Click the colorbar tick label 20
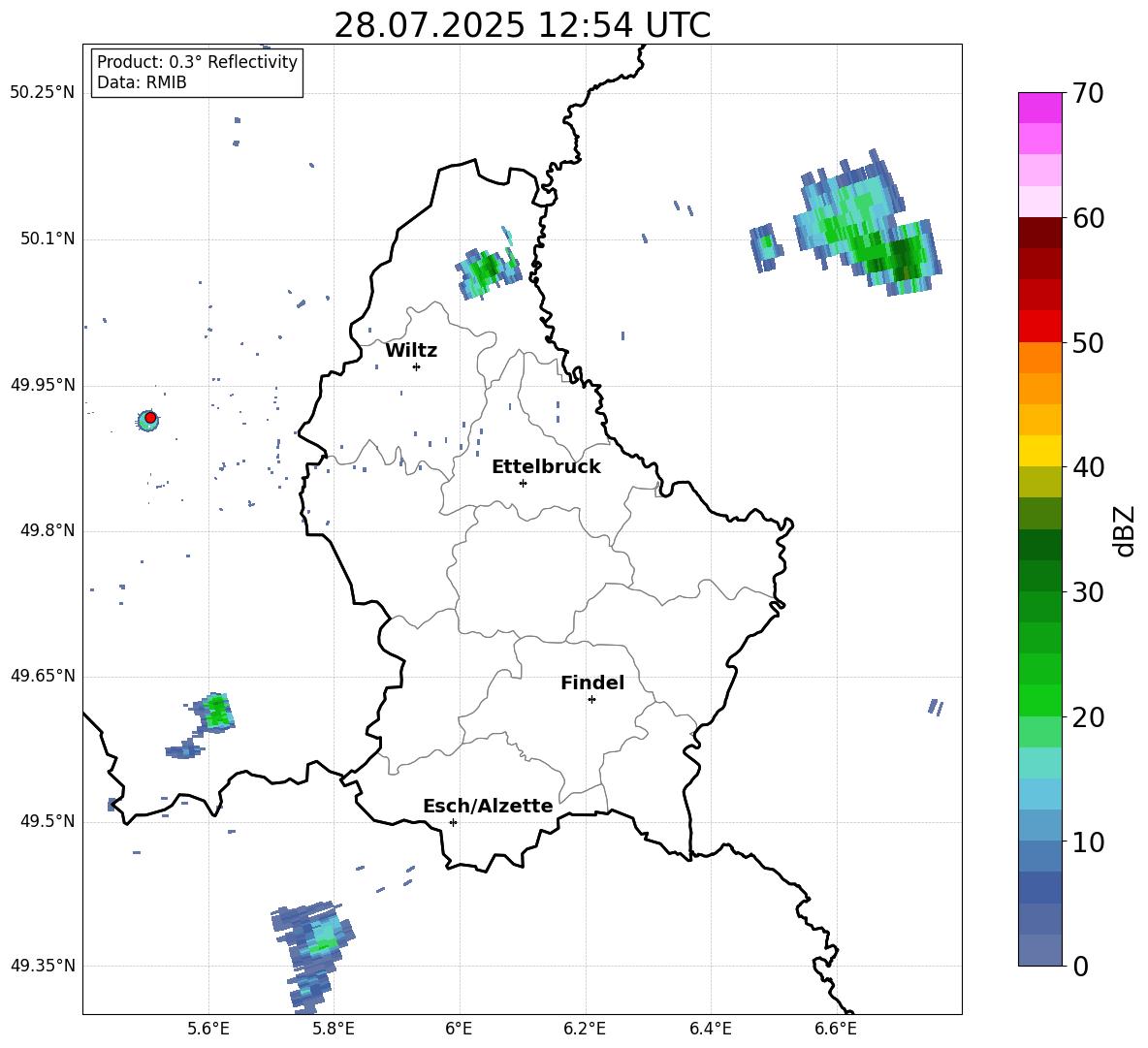Viewport: 1148px width, 1048px height. click(1088, 717)
